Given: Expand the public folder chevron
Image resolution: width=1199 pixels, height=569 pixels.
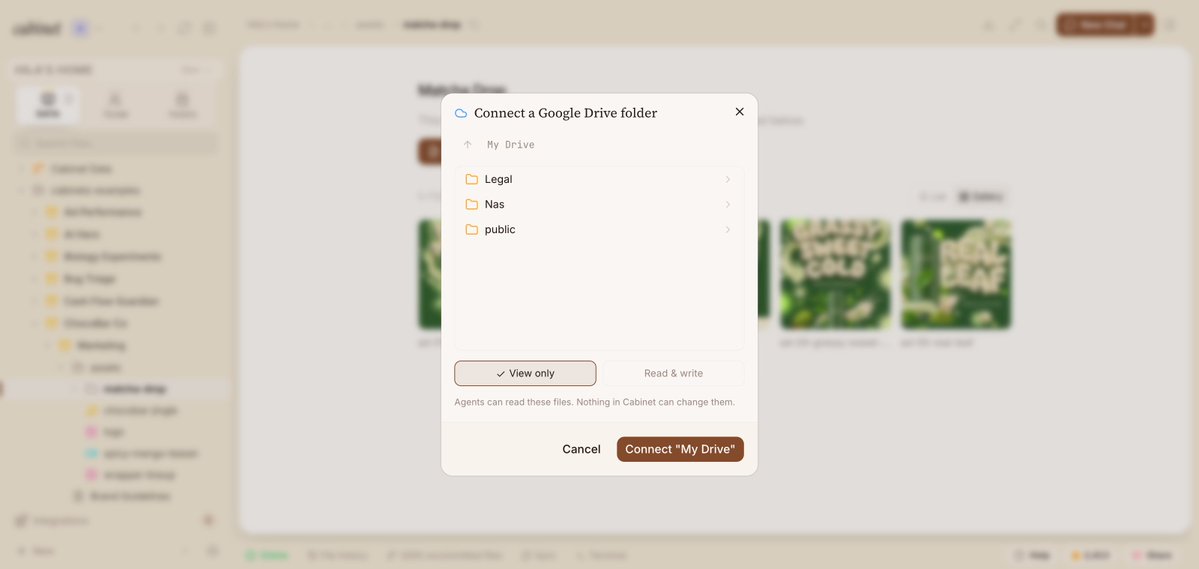Looking at the screenshot, I should pyautogui.click(x=728, y=229).
